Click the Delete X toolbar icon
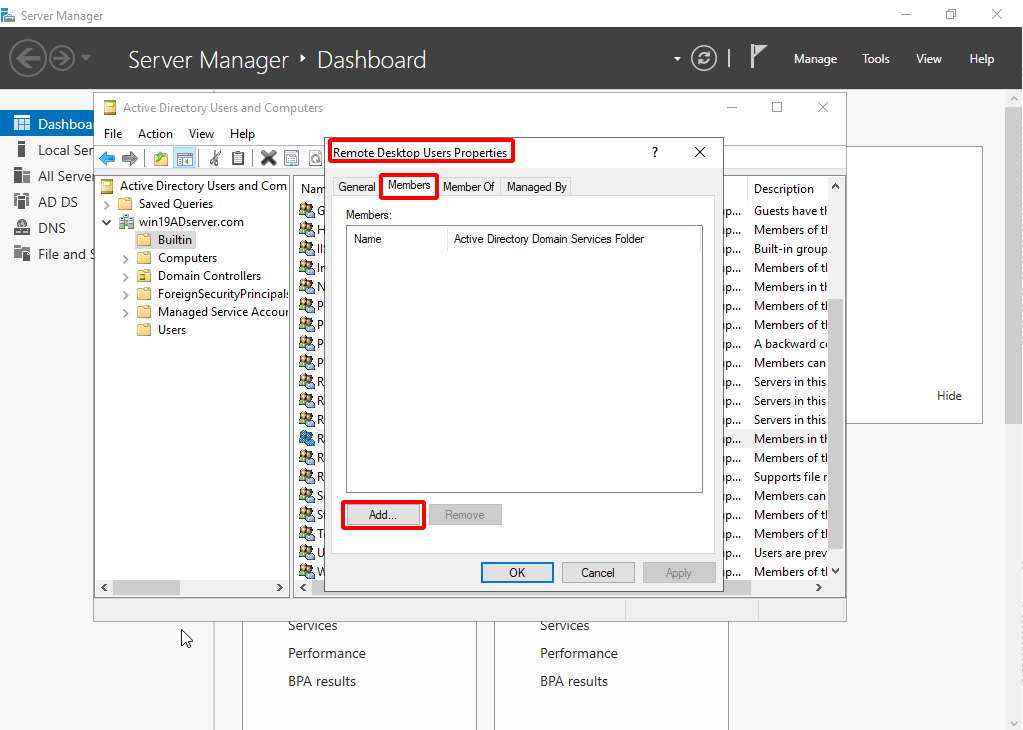1023x730 pixels. pos(268,158)
